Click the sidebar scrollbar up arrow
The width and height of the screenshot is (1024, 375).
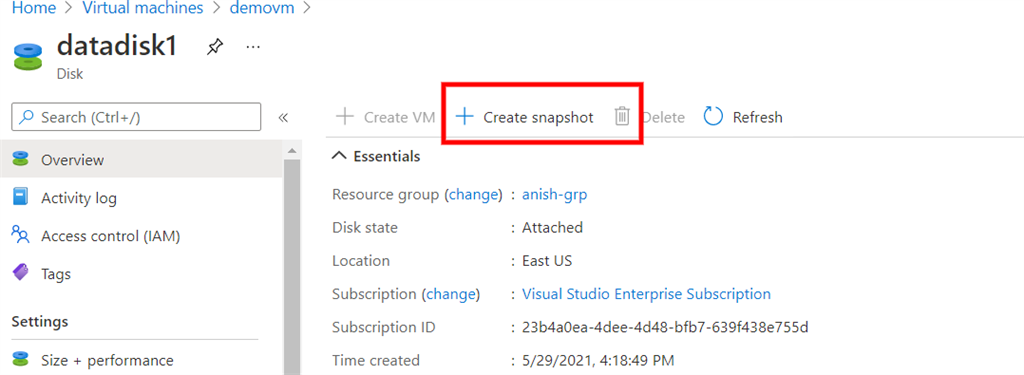point(291,151)
